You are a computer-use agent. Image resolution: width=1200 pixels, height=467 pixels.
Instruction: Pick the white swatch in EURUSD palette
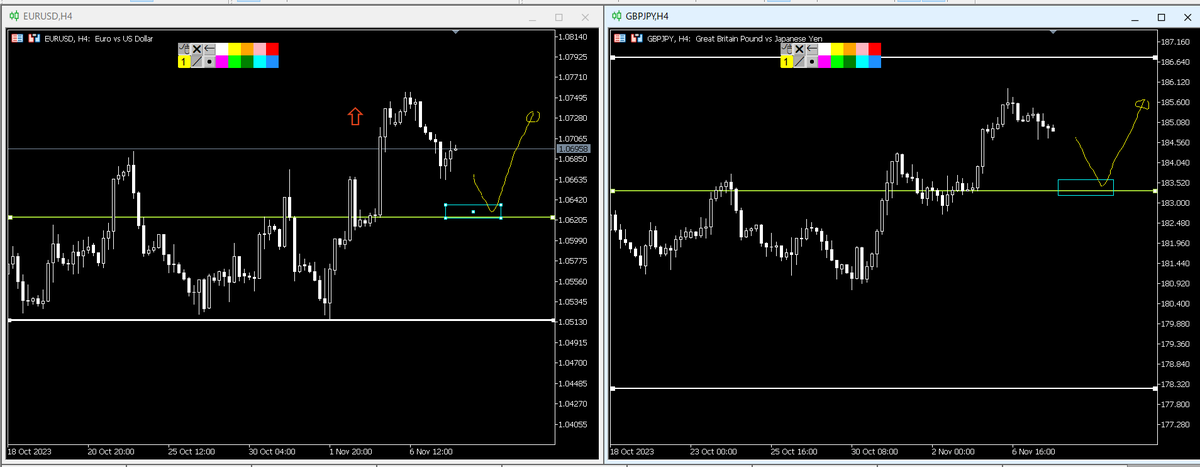pyautogui.click(x=222, y=49)
